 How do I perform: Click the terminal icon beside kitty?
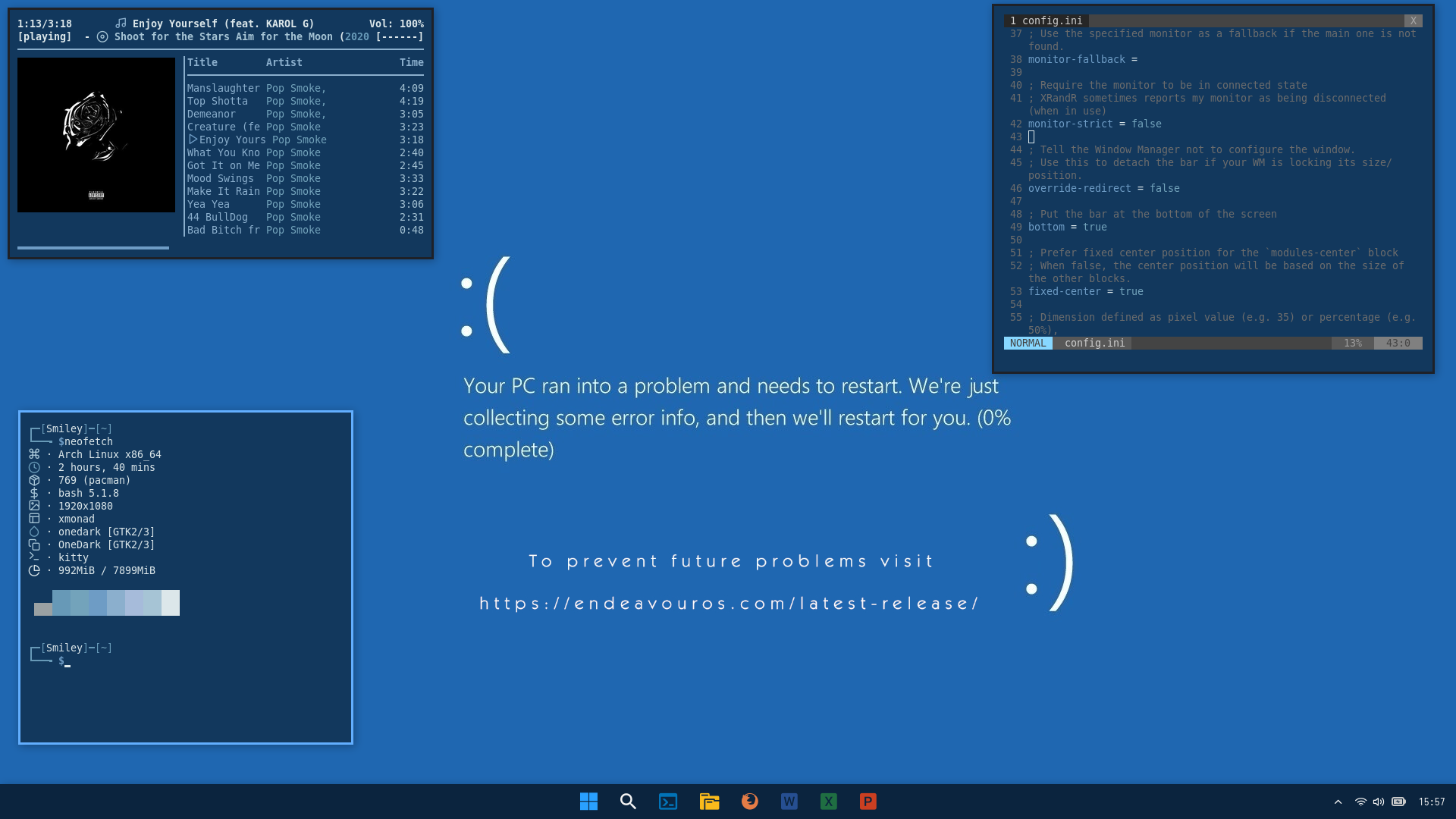coord(34,557)
